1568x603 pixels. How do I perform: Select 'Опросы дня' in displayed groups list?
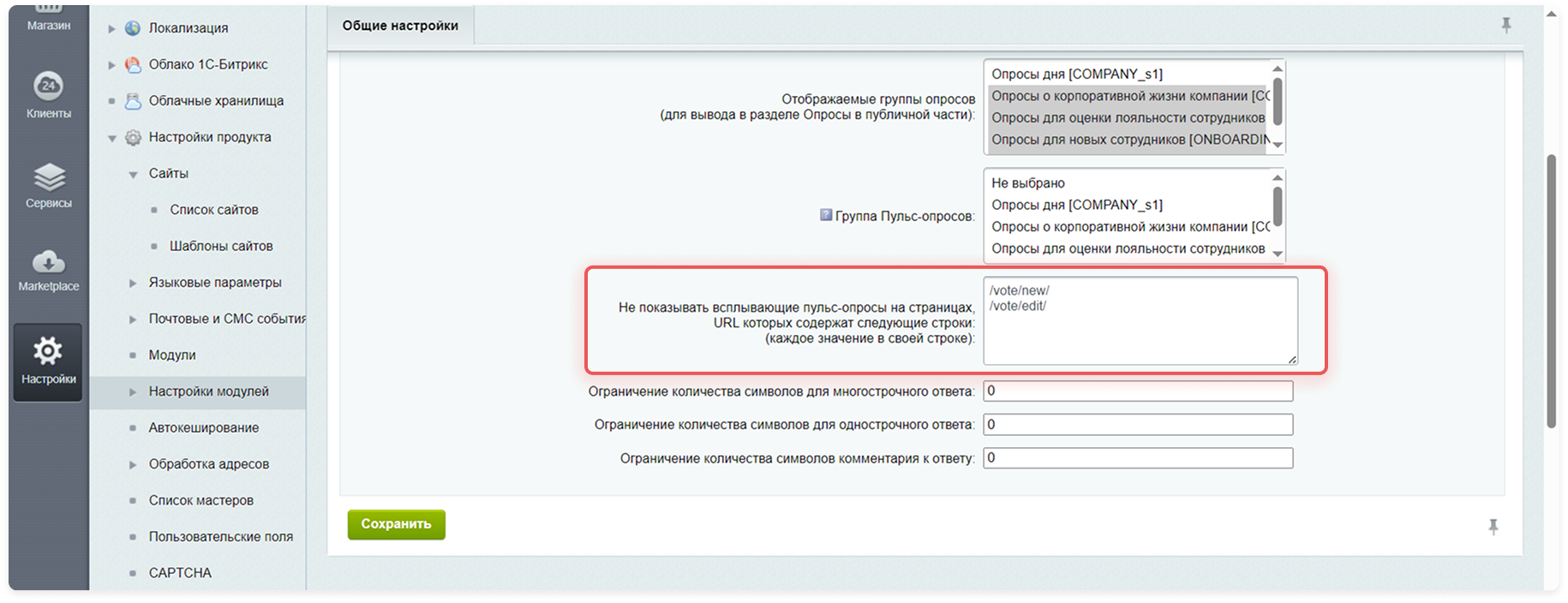point(1076,75)
